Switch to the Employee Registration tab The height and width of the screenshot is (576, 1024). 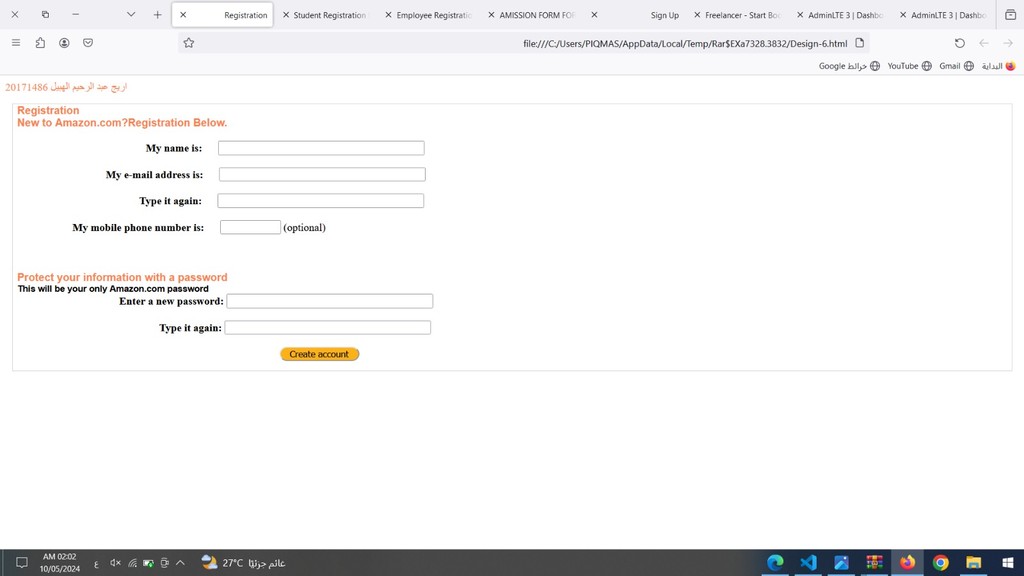pos(434,15)
